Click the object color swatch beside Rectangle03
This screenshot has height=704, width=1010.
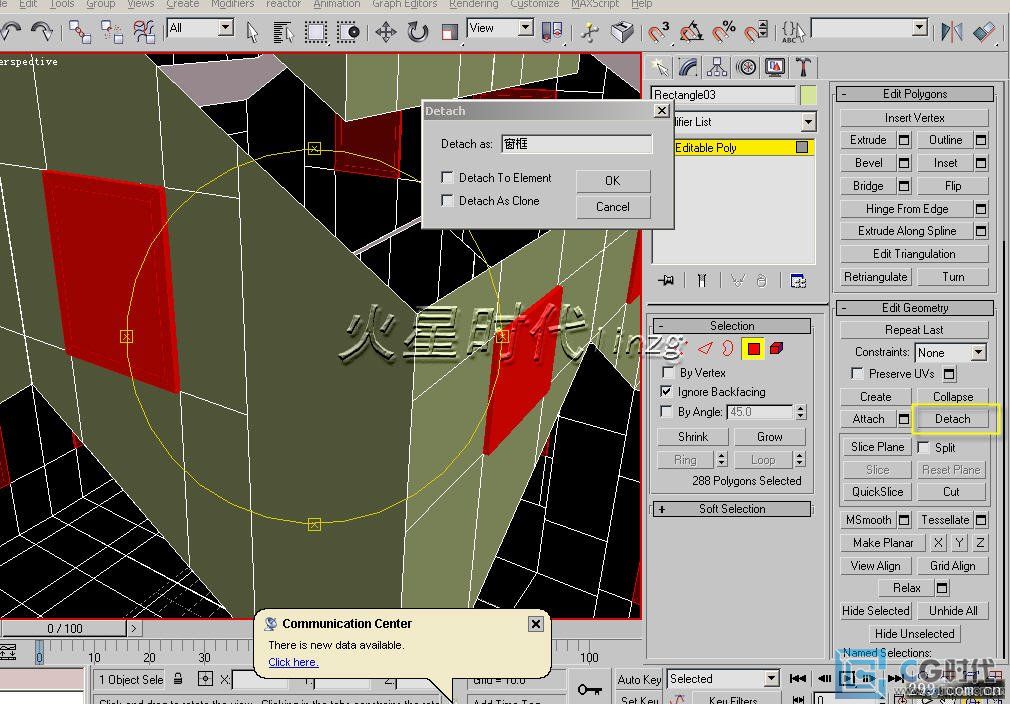[x=808, y=95]
